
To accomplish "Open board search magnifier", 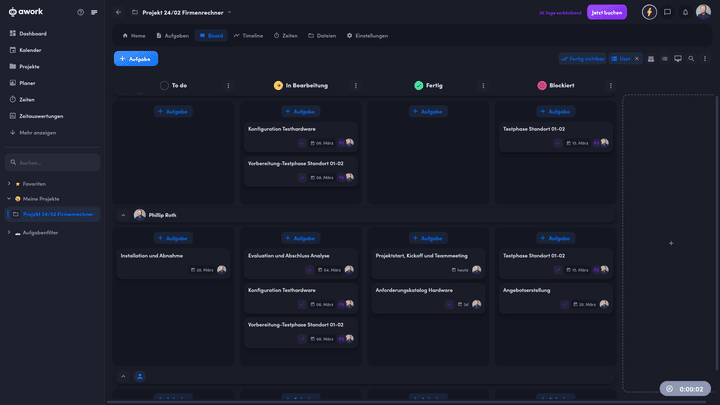I will 691,59.
